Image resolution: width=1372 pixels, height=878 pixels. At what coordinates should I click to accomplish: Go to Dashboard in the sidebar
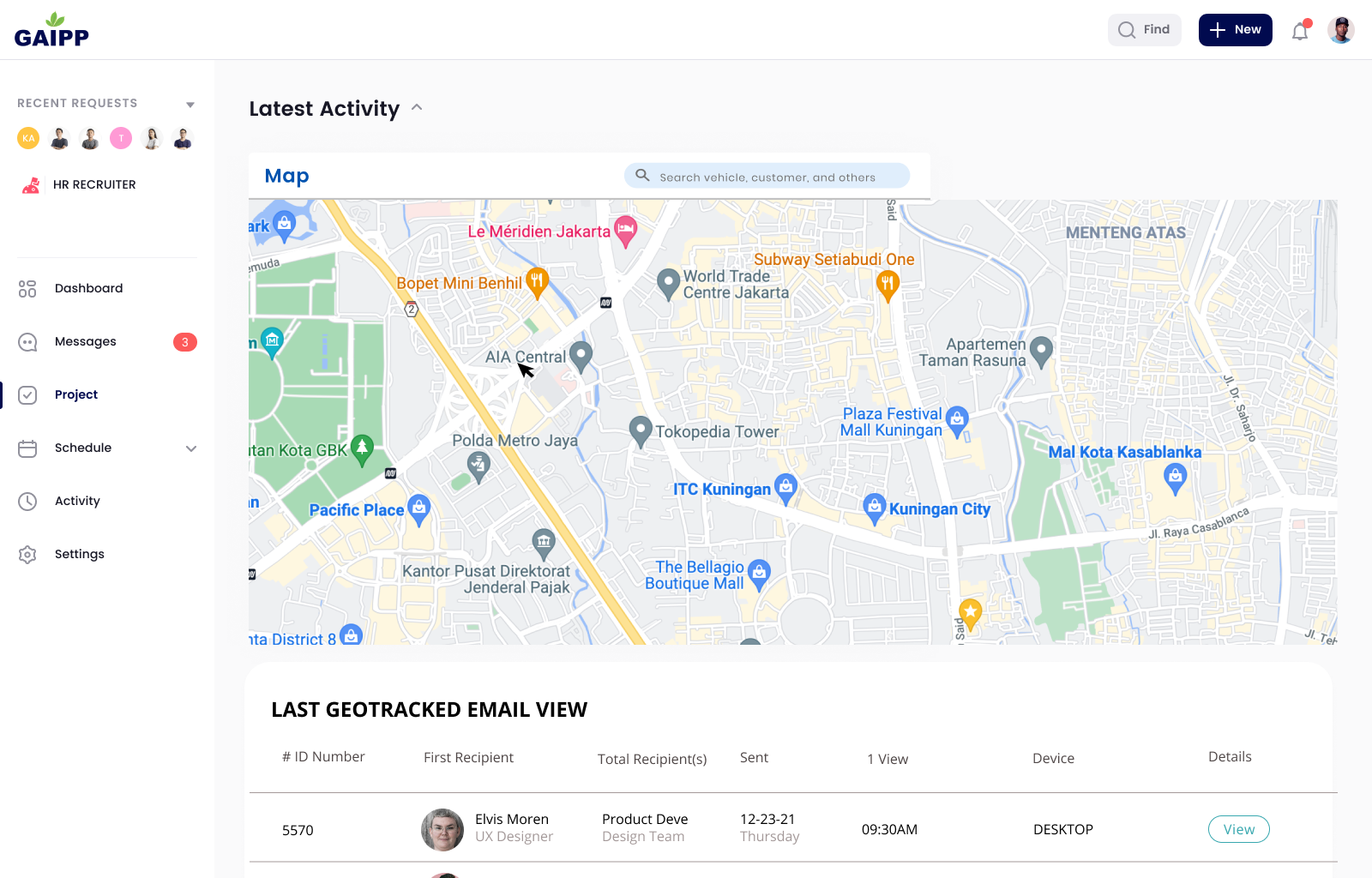pyautogui.click(x=88, y=289)
